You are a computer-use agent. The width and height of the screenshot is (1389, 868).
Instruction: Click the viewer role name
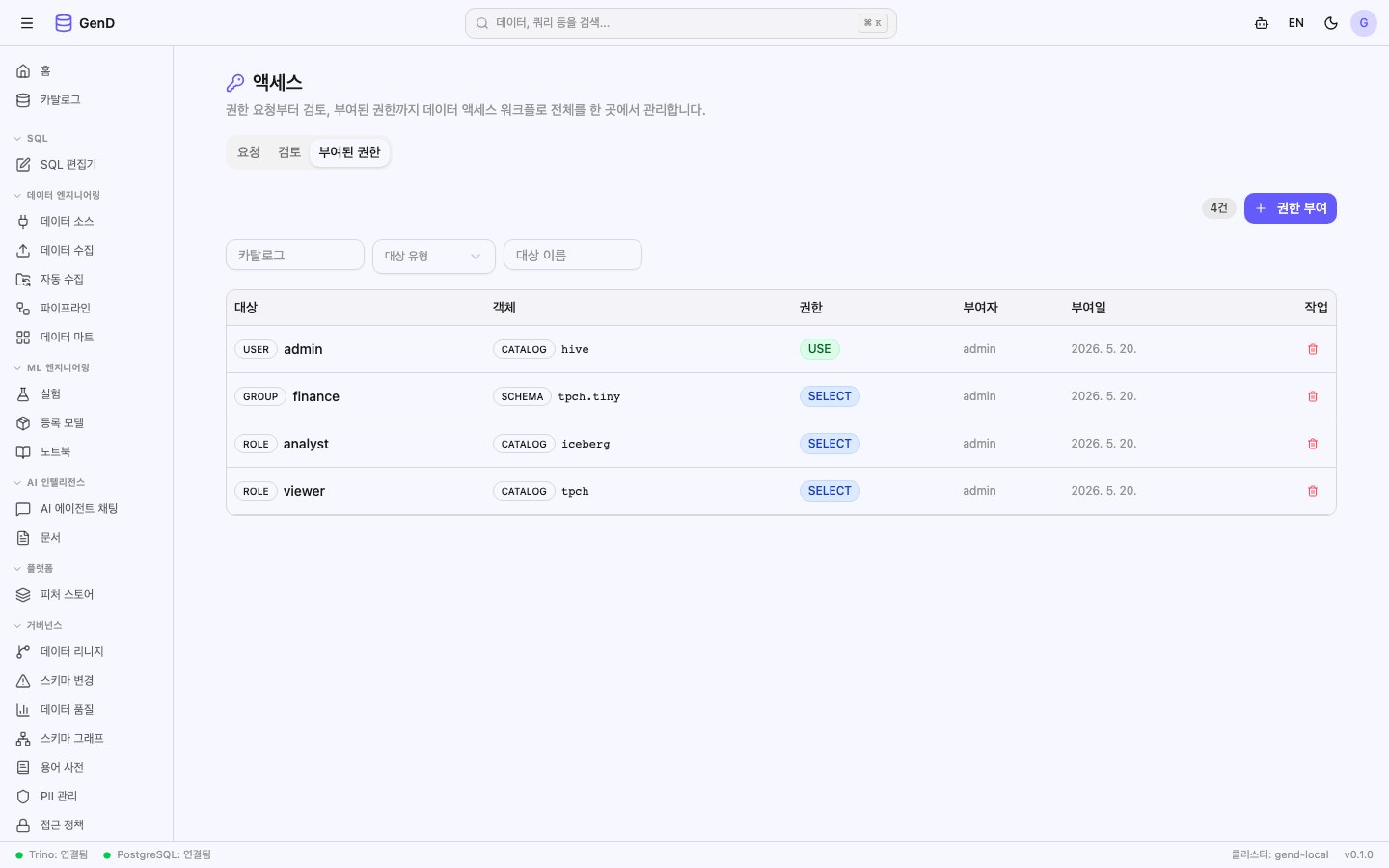(x=304, y=491)
